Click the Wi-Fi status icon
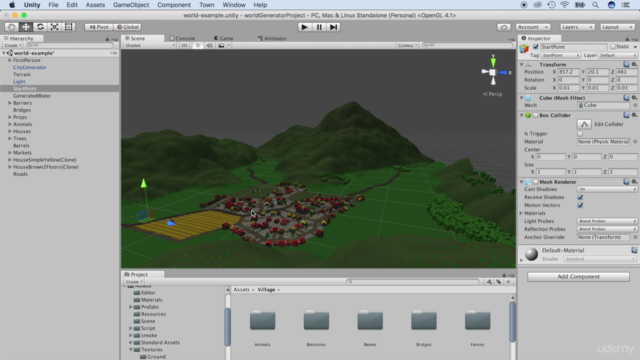640x360 pixels. [x=564, y=5]
